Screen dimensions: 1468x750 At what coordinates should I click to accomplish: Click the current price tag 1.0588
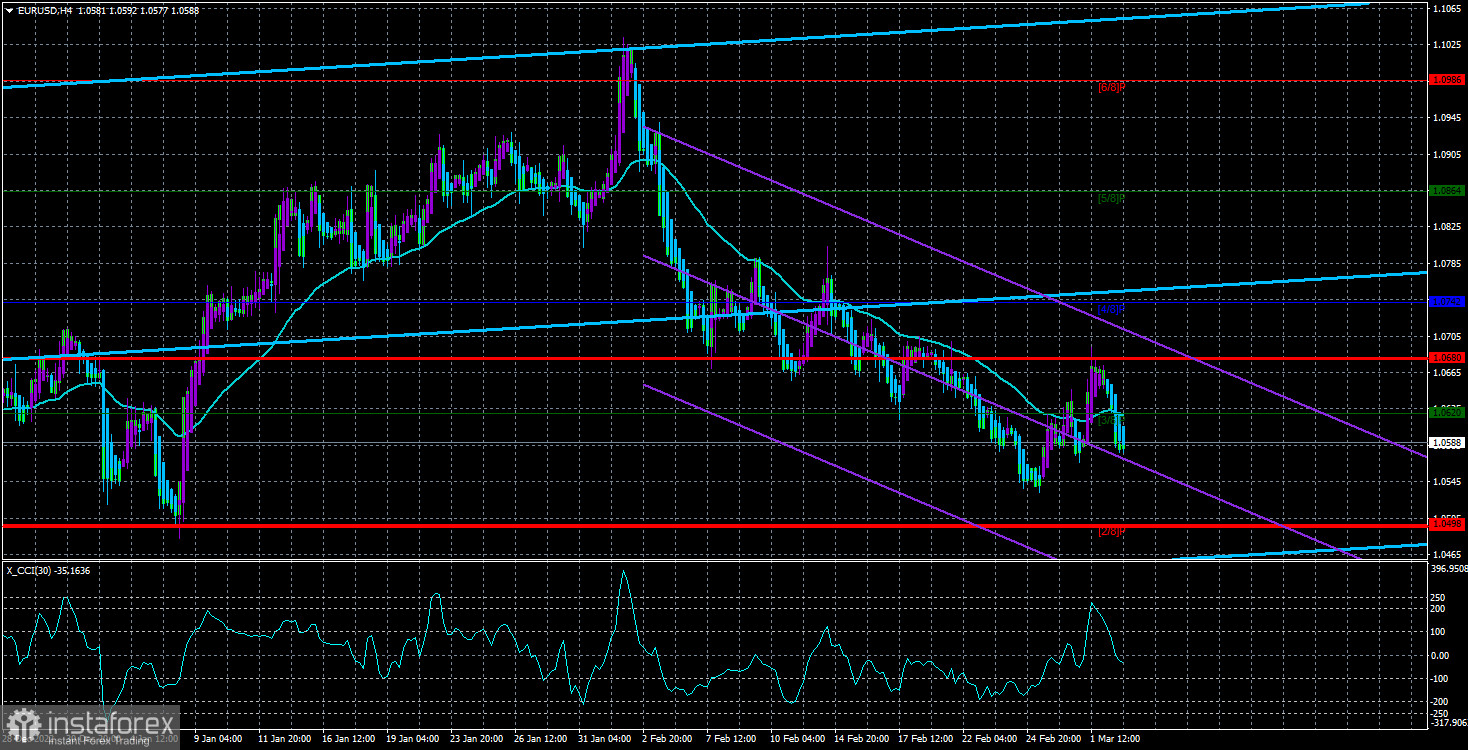[1446, 442]
